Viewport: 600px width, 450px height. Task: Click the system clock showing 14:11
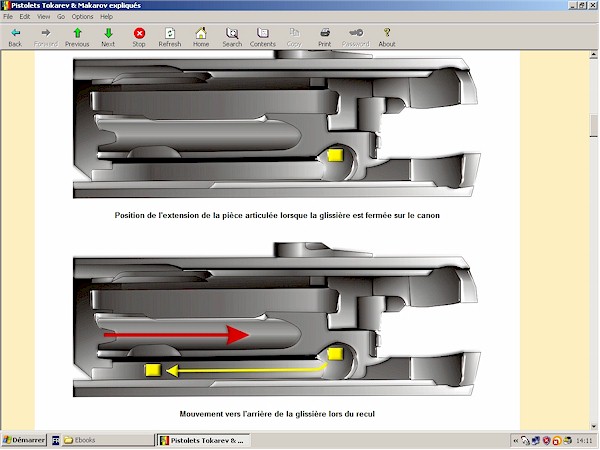(584, 441)
